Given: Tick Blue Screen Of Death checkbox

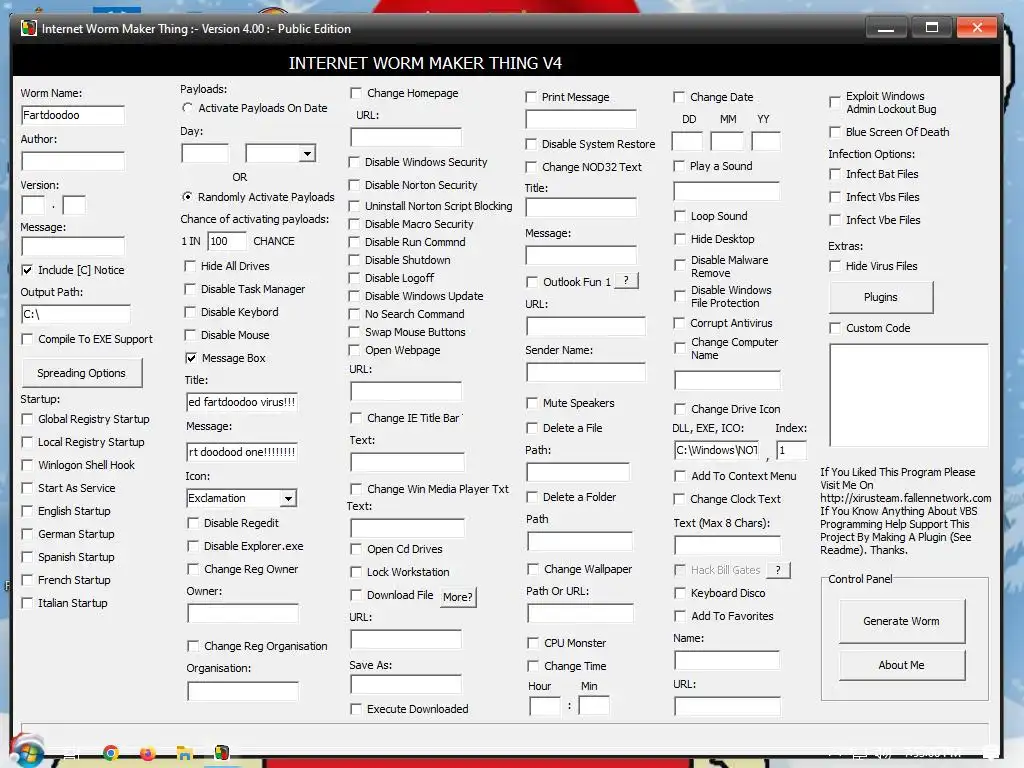Looking at the screenshot, I should [x=835, y=132].
